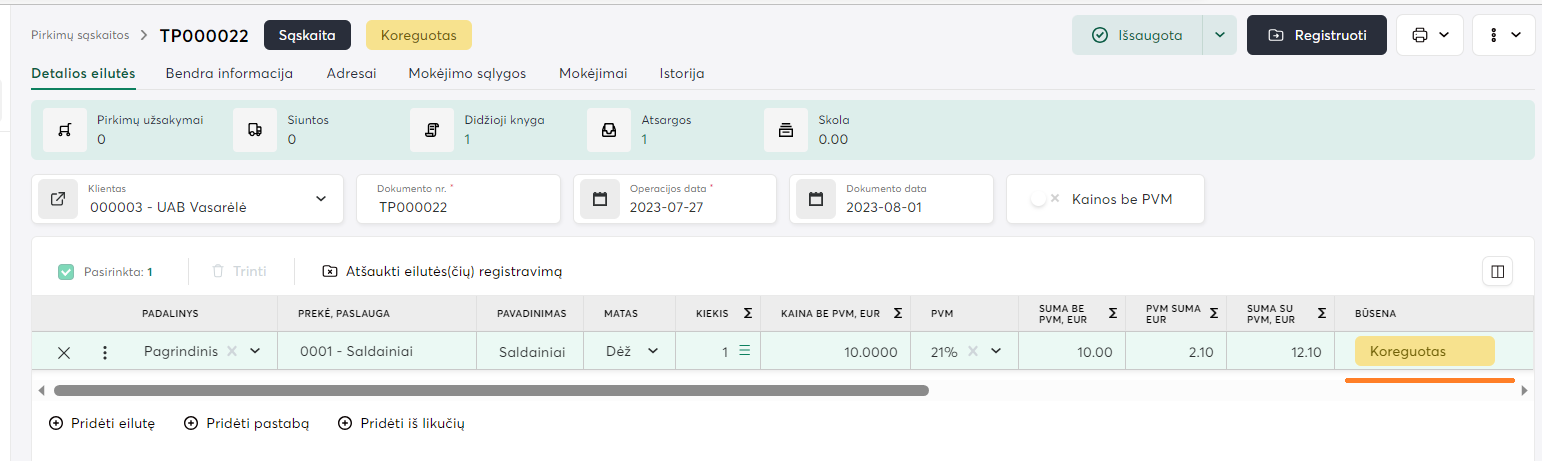Image resolution: width=1542 pixels, height=461 pixels.
Task: Open the Matas Dėž unit dropdown
Action: click(x=653, y=351)
